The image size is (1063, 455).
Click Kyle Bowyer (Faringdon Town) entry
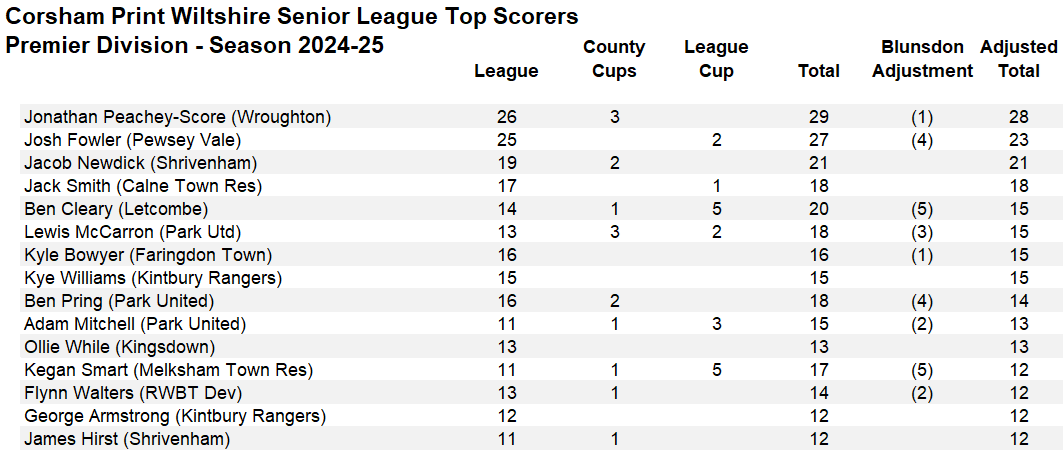click(x=148, y=255)
